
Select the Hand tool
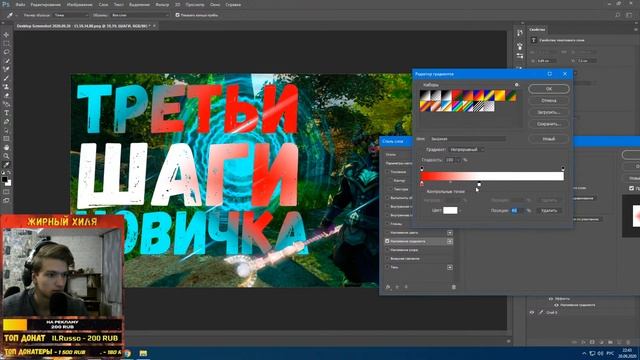[x=6, y=147]
